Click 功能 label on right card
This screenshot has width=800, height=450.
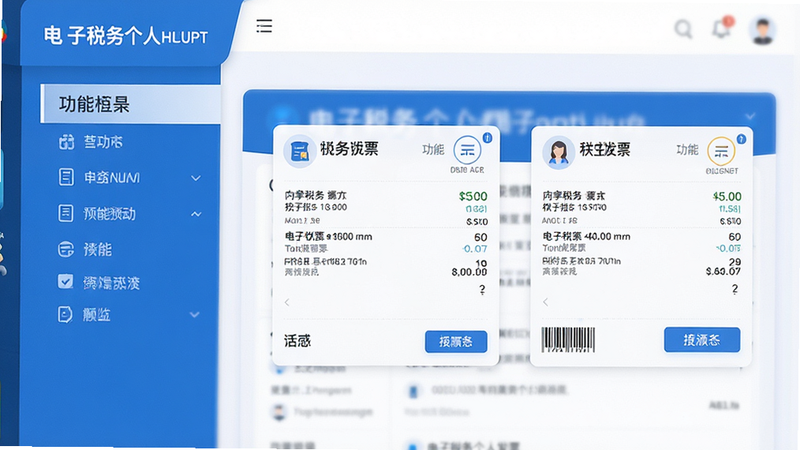[x=687, y=149]
